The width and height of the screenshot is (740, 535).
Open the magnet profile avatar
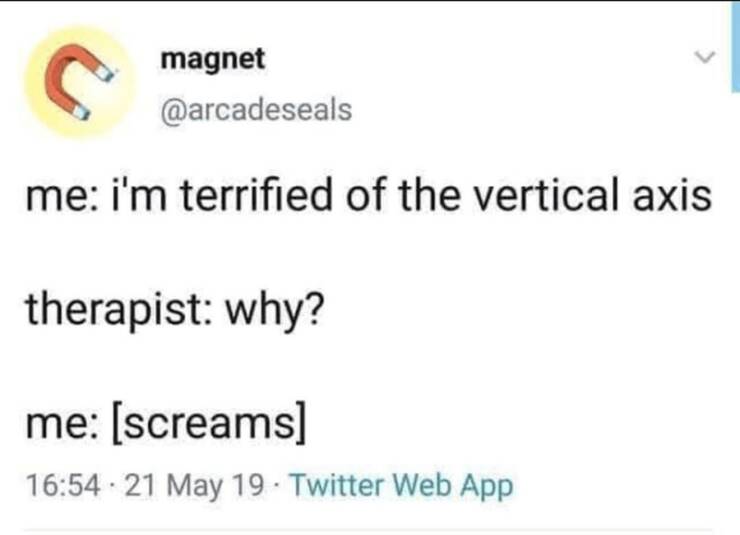[77, 84]
